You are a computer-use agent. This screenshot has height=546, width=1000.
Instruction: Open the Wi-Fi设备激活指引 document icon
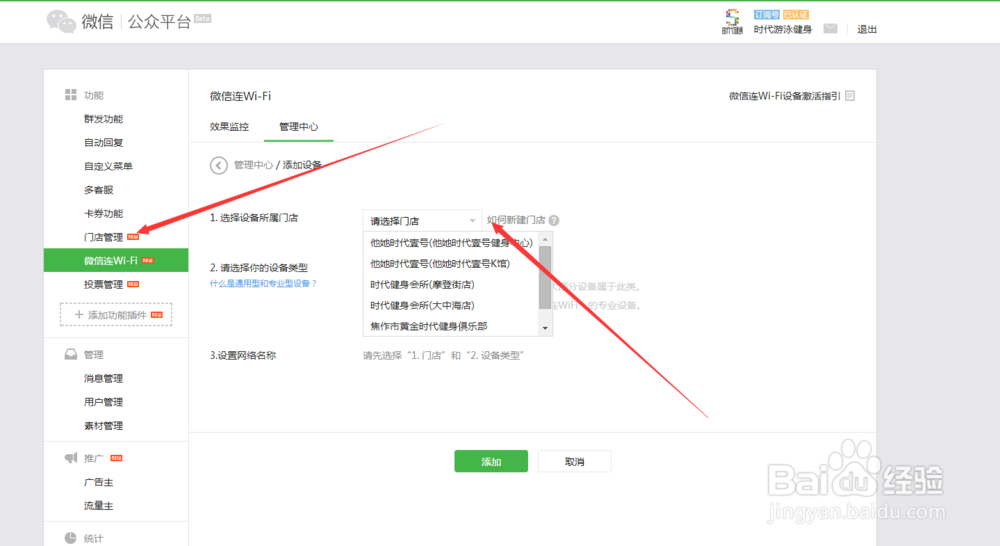(x=850, y=96)
